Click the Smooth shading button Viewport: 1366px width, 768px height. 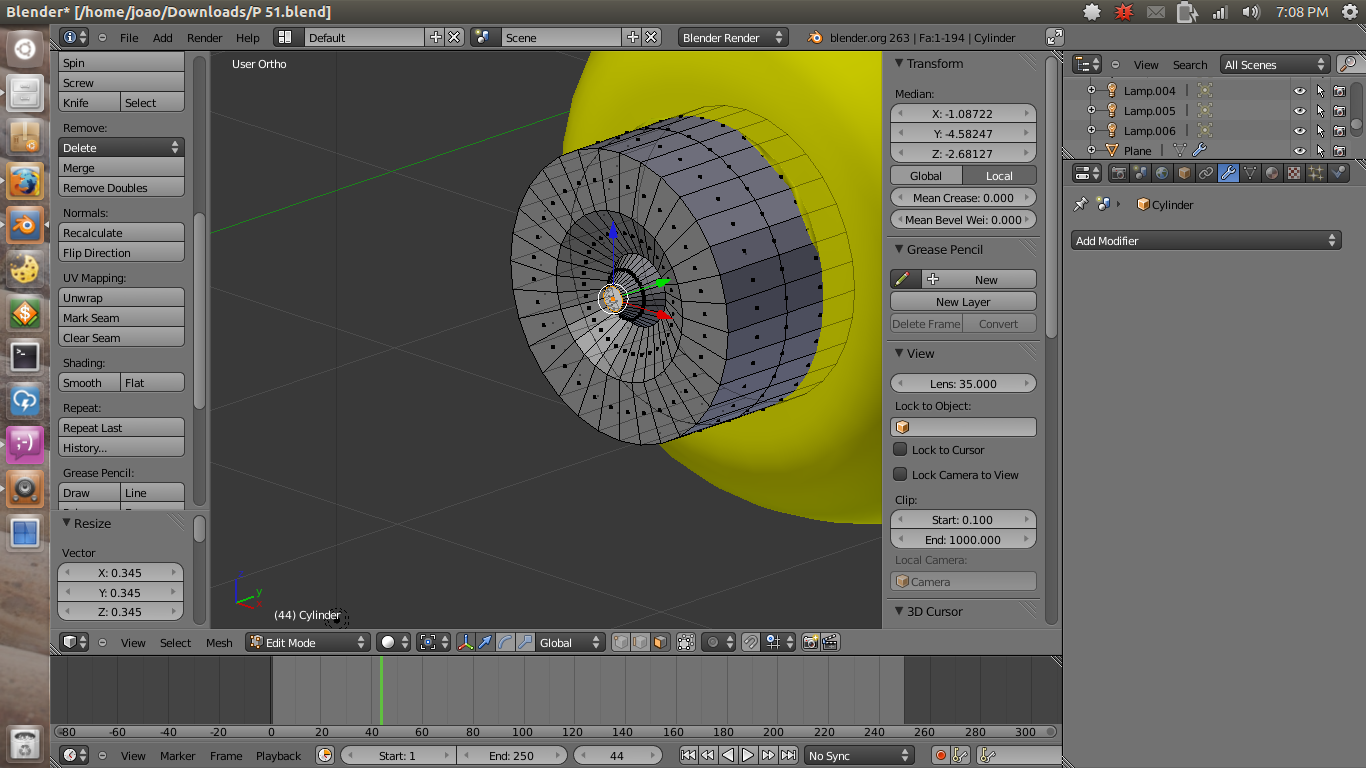coord(89,383)
